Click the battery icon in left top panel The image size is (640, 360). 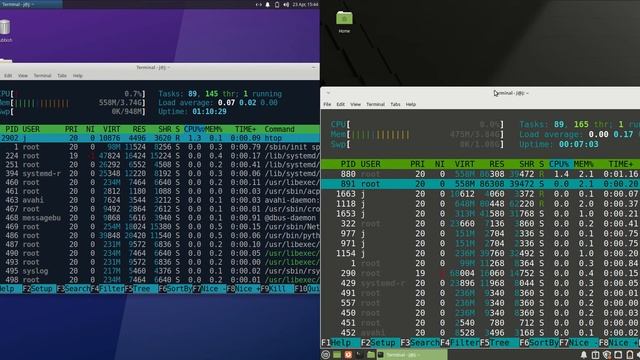pos(277,4)
